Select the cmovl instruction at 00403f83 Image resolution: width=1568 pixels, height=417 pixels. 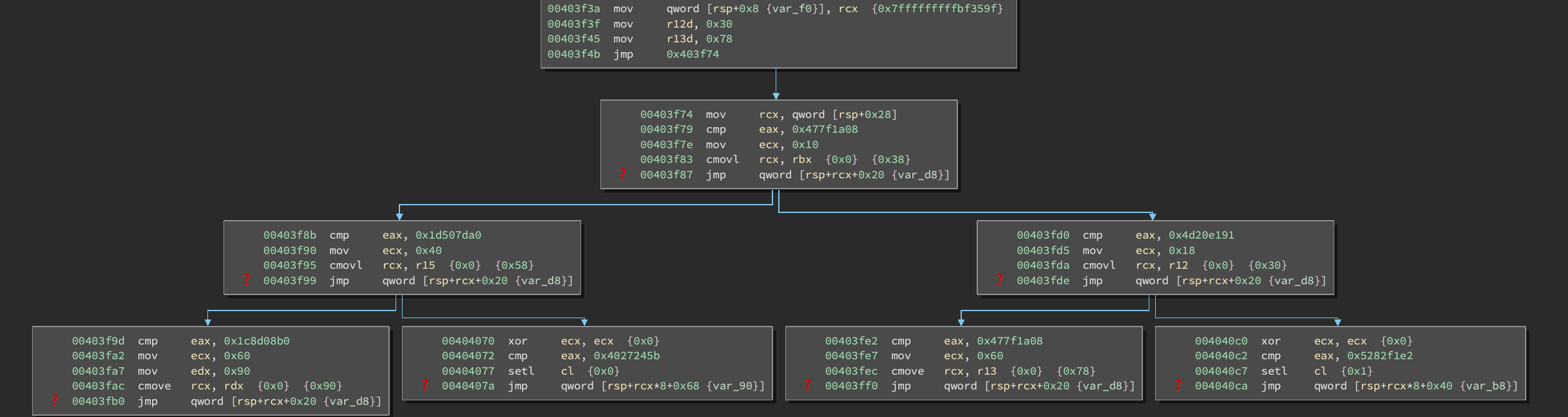point(722,160)
